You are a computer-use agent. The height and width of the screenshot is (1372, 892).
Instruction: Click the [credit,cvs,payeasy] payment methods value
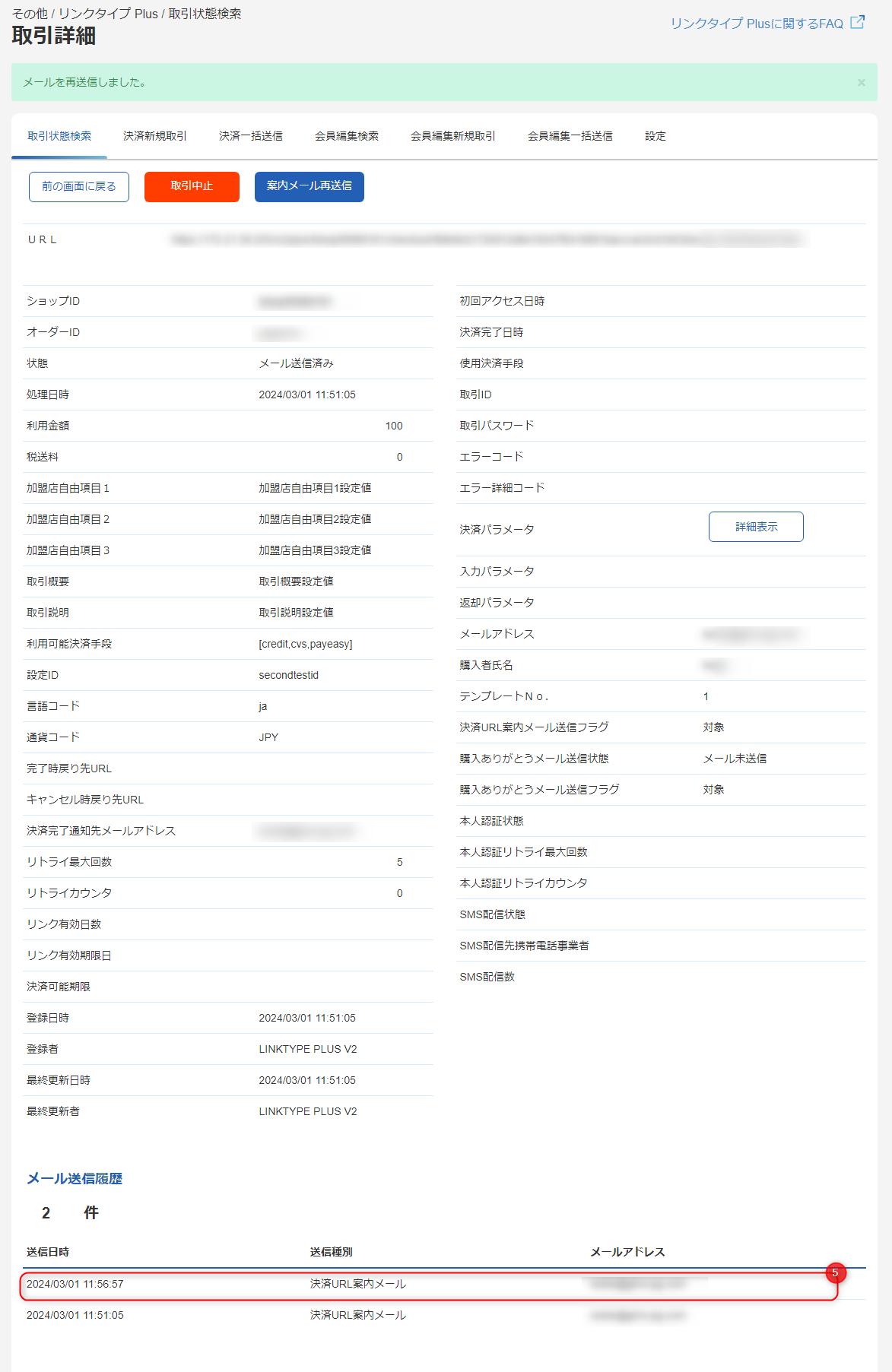point(306,644)
